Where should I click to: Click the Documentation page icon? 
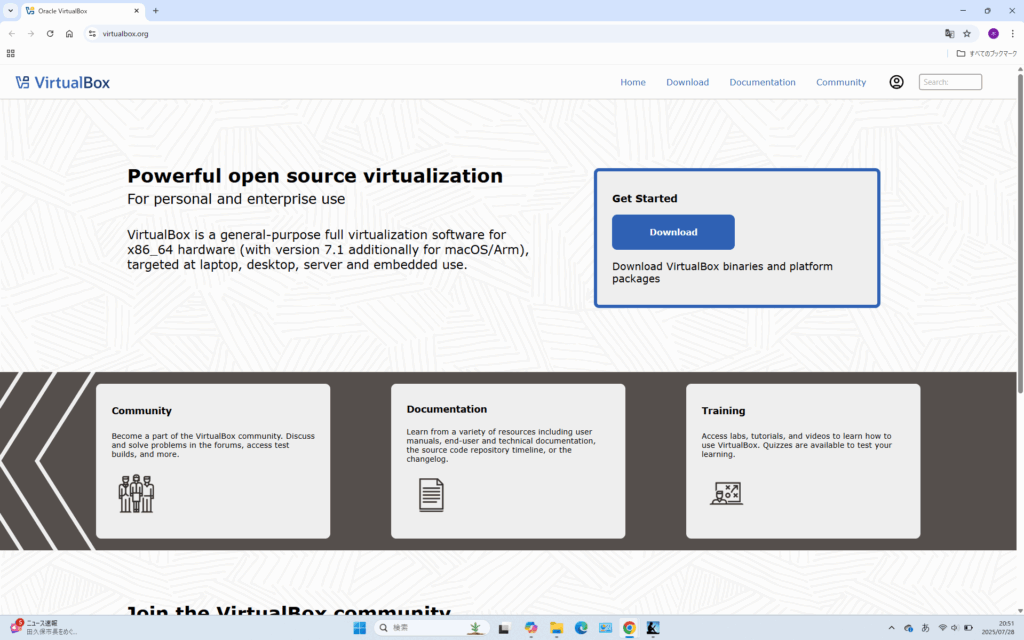click(431, 494)
